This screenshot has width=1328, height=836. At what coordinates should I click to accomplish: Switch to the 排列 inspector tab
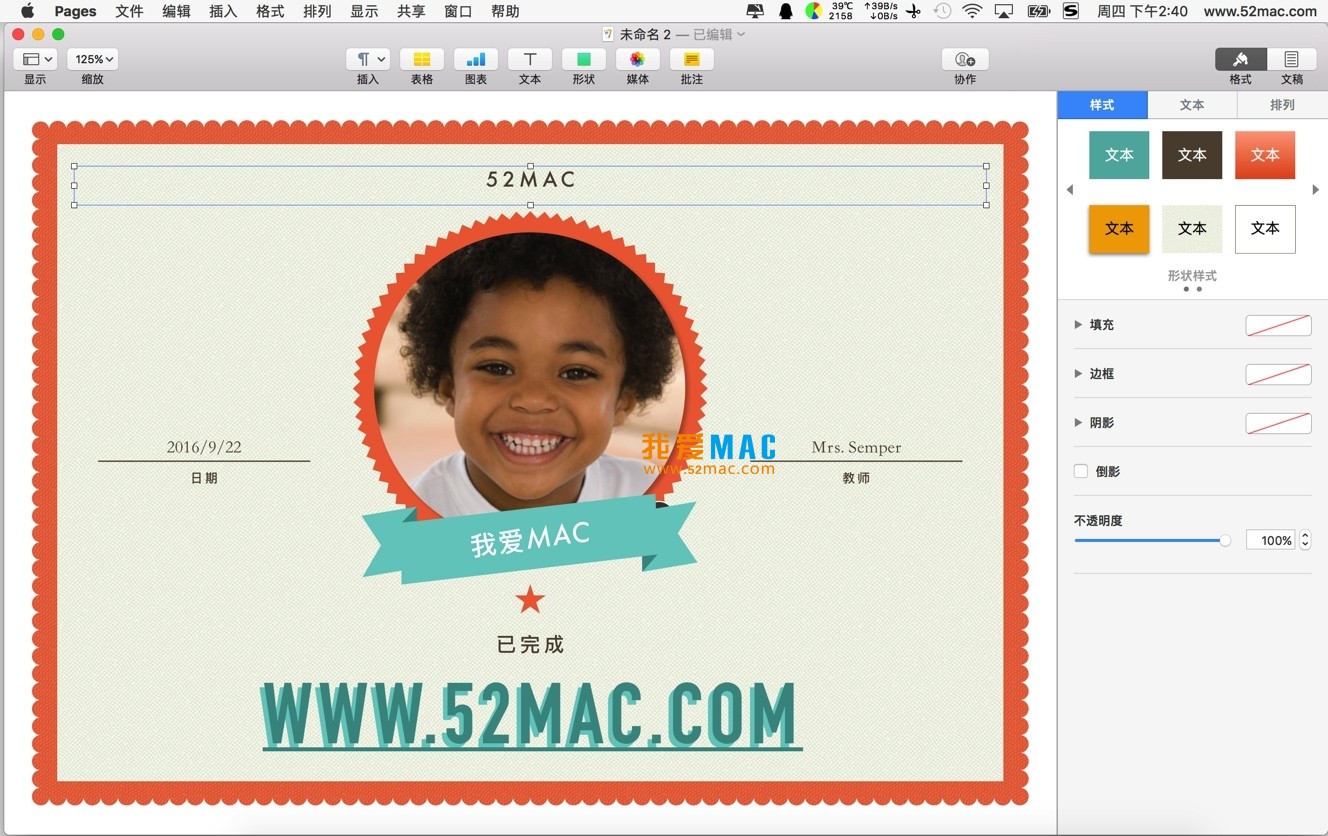[1282, 104]
